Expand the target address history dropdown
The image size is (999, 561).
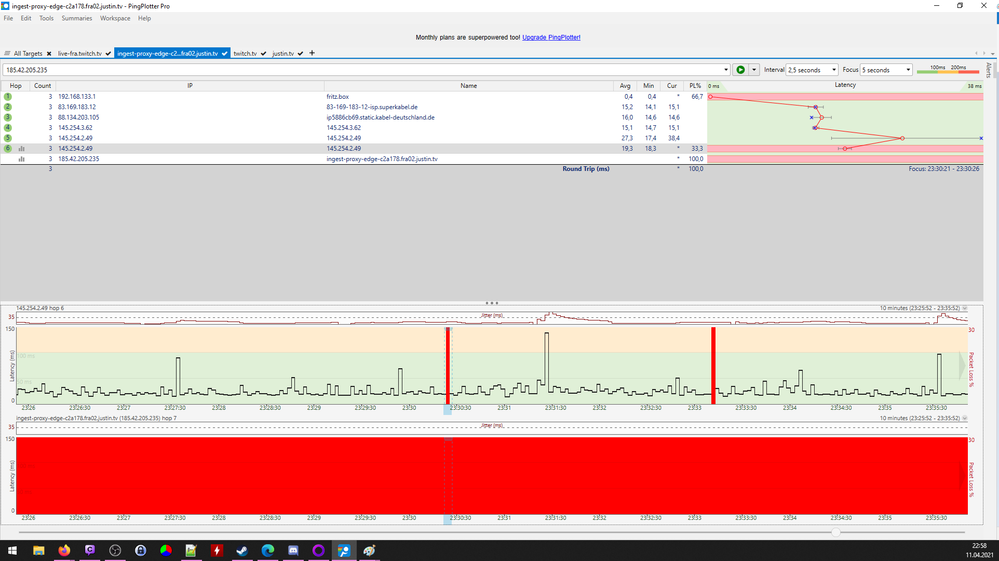point(726,70)
